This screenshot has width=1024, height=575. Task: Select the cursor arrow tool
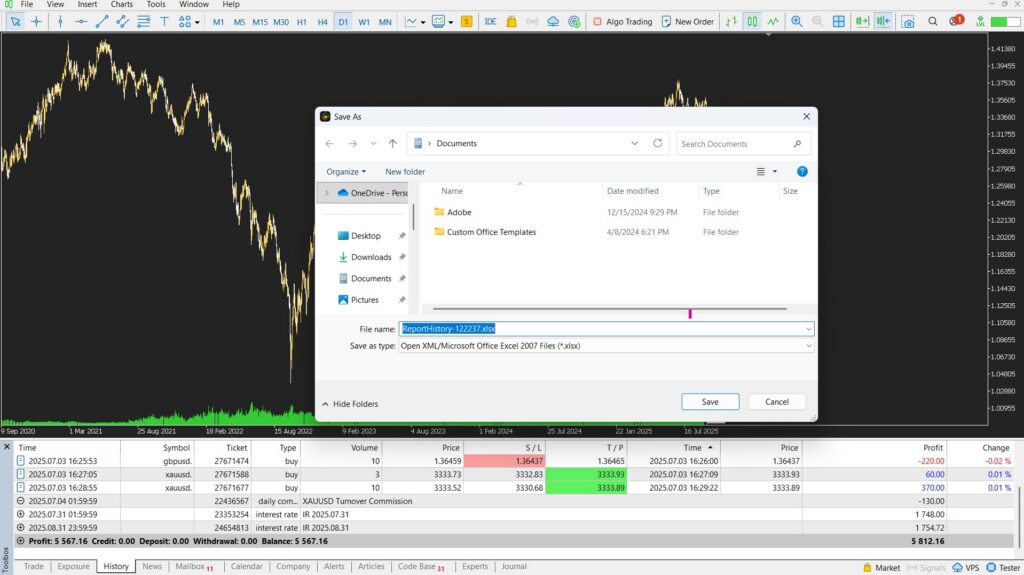point(15,22)
